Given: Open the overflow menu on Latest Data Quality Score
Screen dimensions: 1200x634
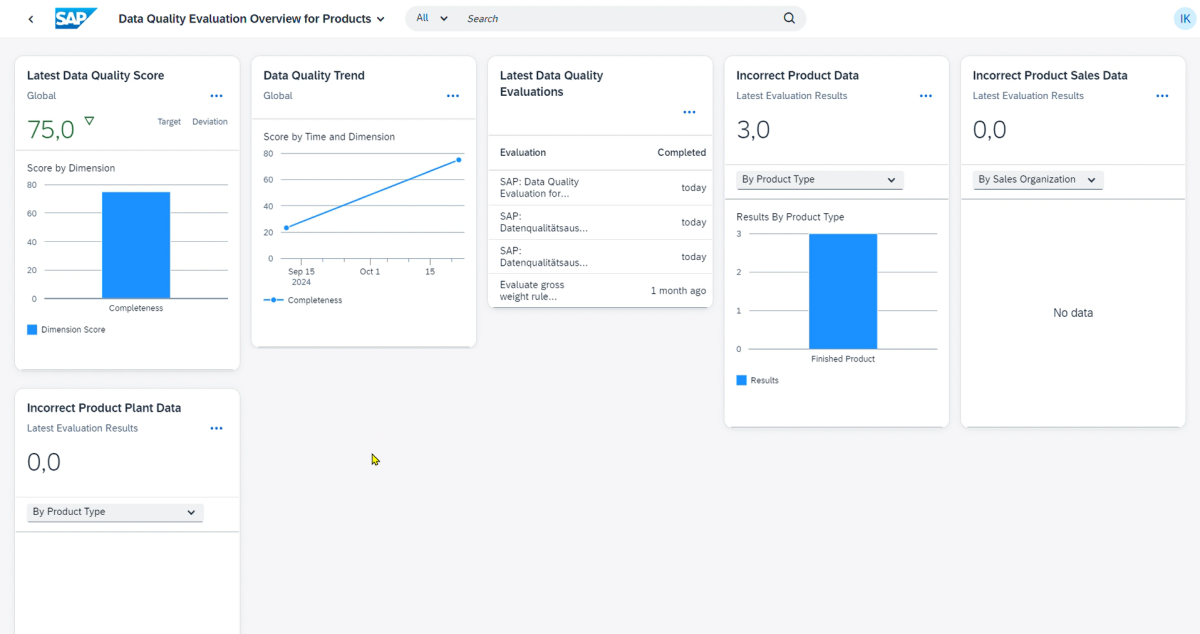Looking at the screenshot, I should click(216, 96).
